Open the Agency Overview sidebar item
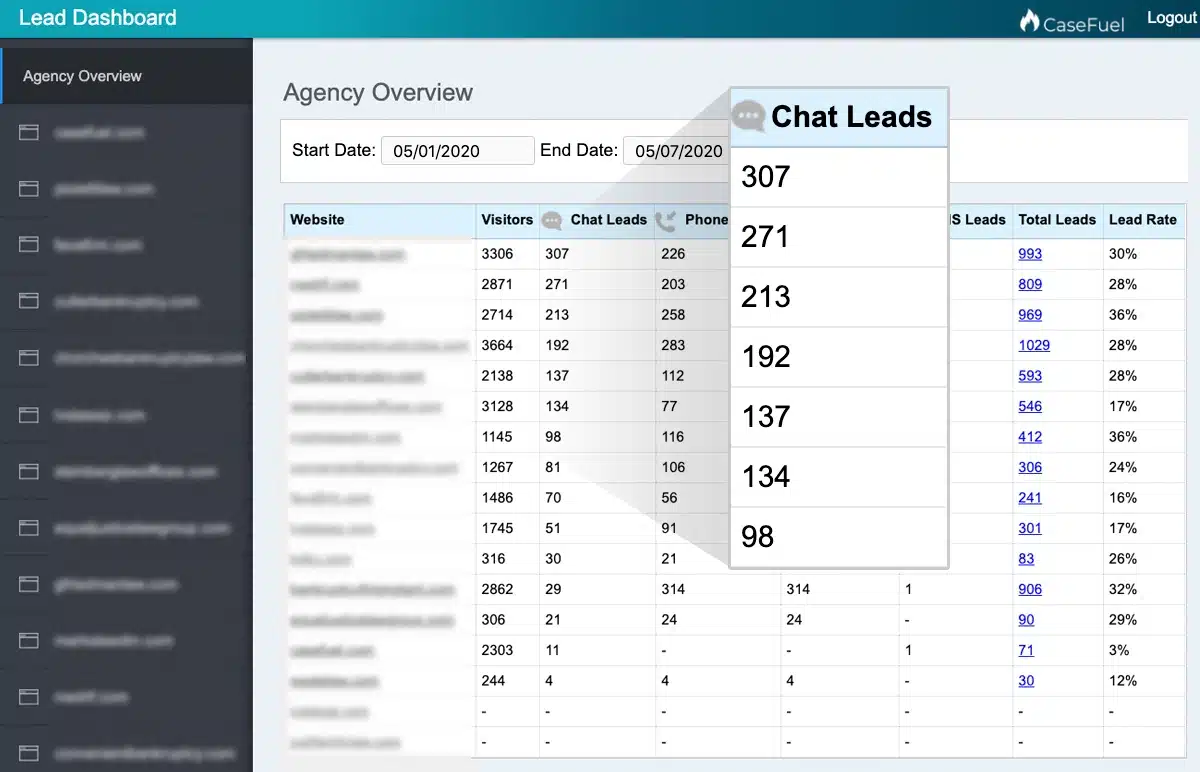 click(82, 76)
